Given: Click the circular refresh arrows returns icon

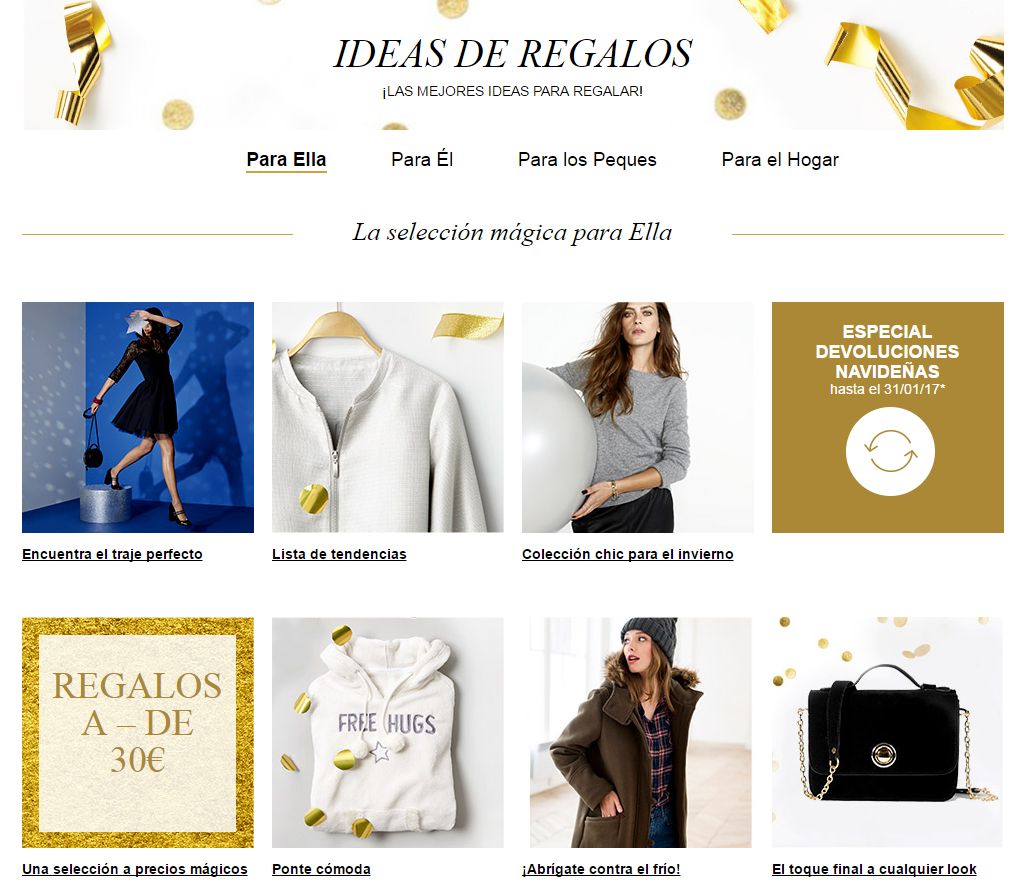Looking at the screenshot, I should 890,451.
